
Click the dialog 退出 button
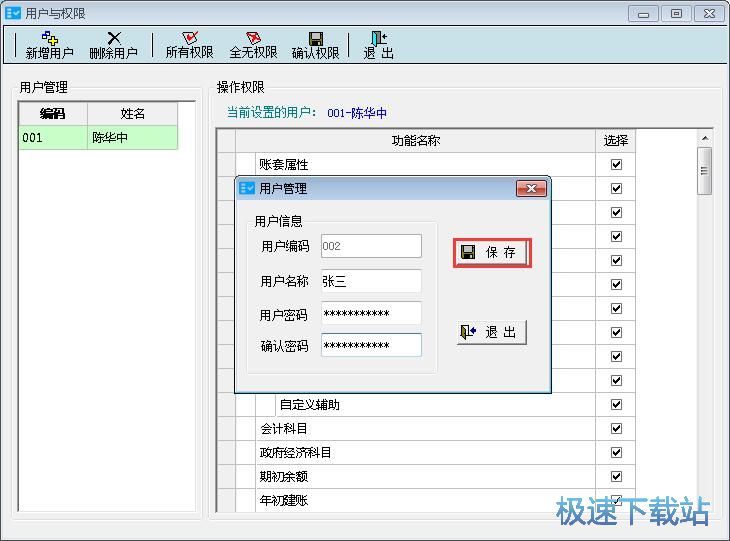point(492,332)
